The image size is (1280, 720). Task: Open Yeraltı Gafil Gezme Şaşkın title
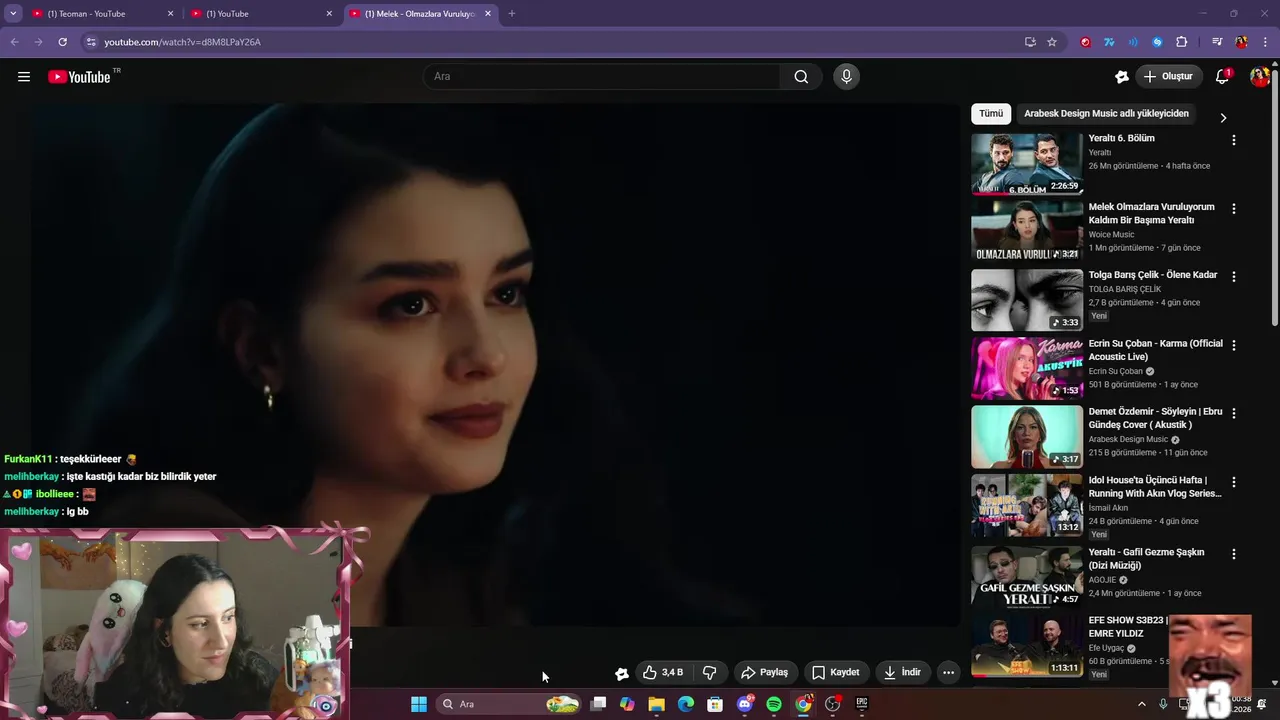(1146, 559)
